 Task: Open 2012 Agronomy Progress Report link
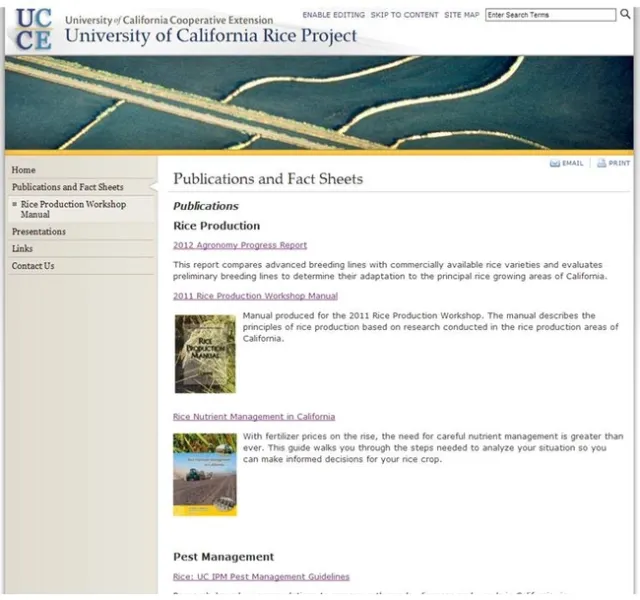tap(240, 245)
